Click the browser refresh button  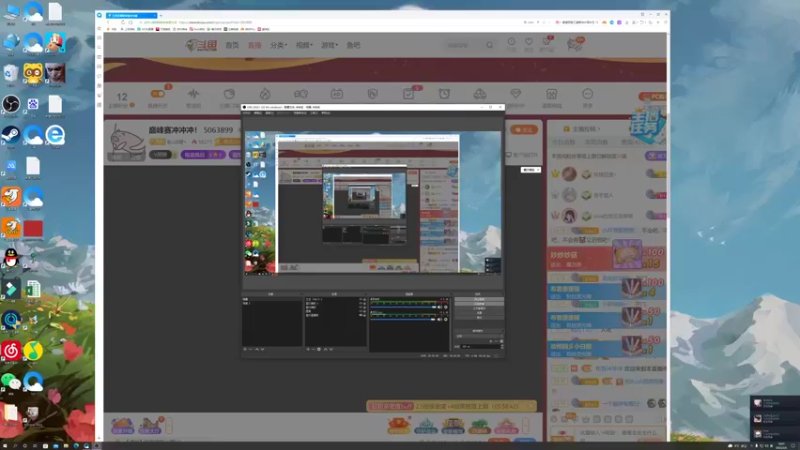coord(123,22)
